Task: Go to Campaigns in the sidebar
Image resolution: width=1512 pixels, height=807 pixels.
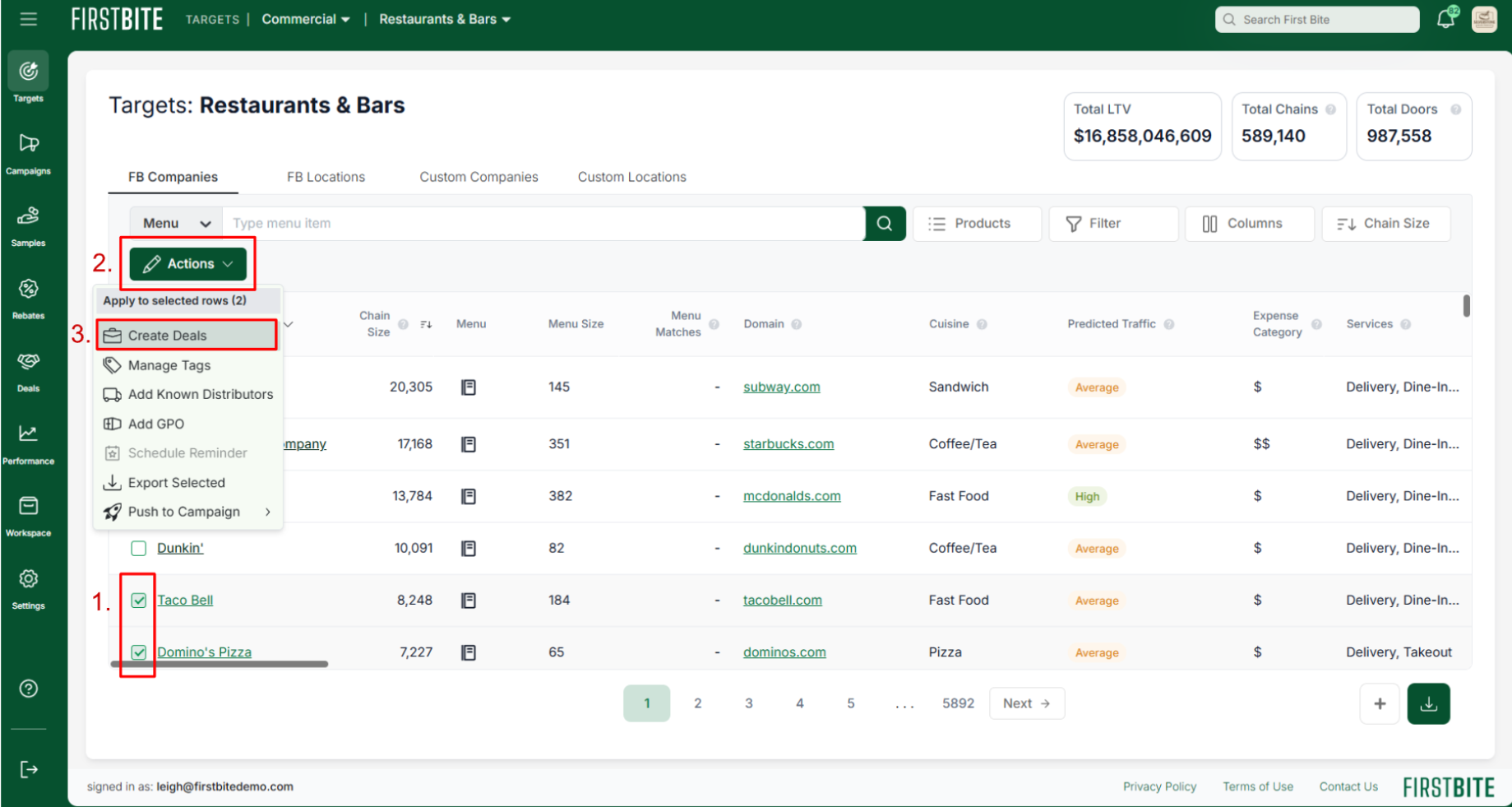Action: coord(28,153)
